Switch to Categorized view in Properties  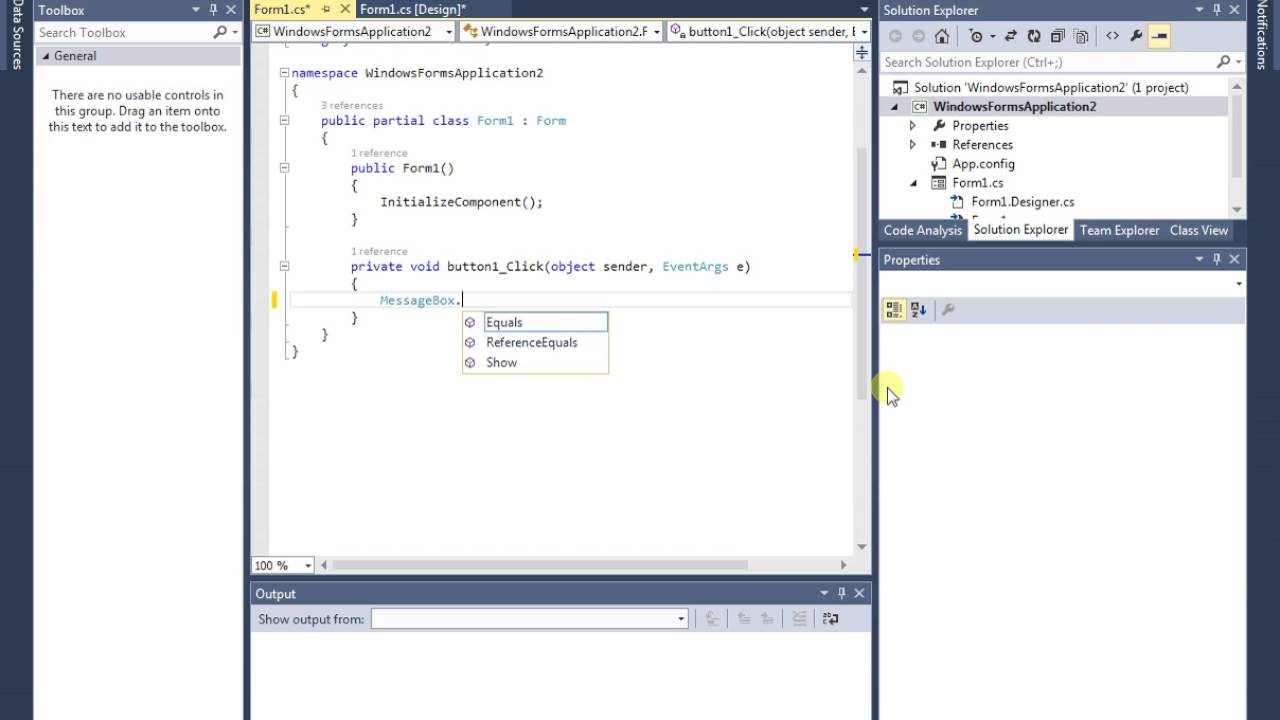(x=894, y=310)
